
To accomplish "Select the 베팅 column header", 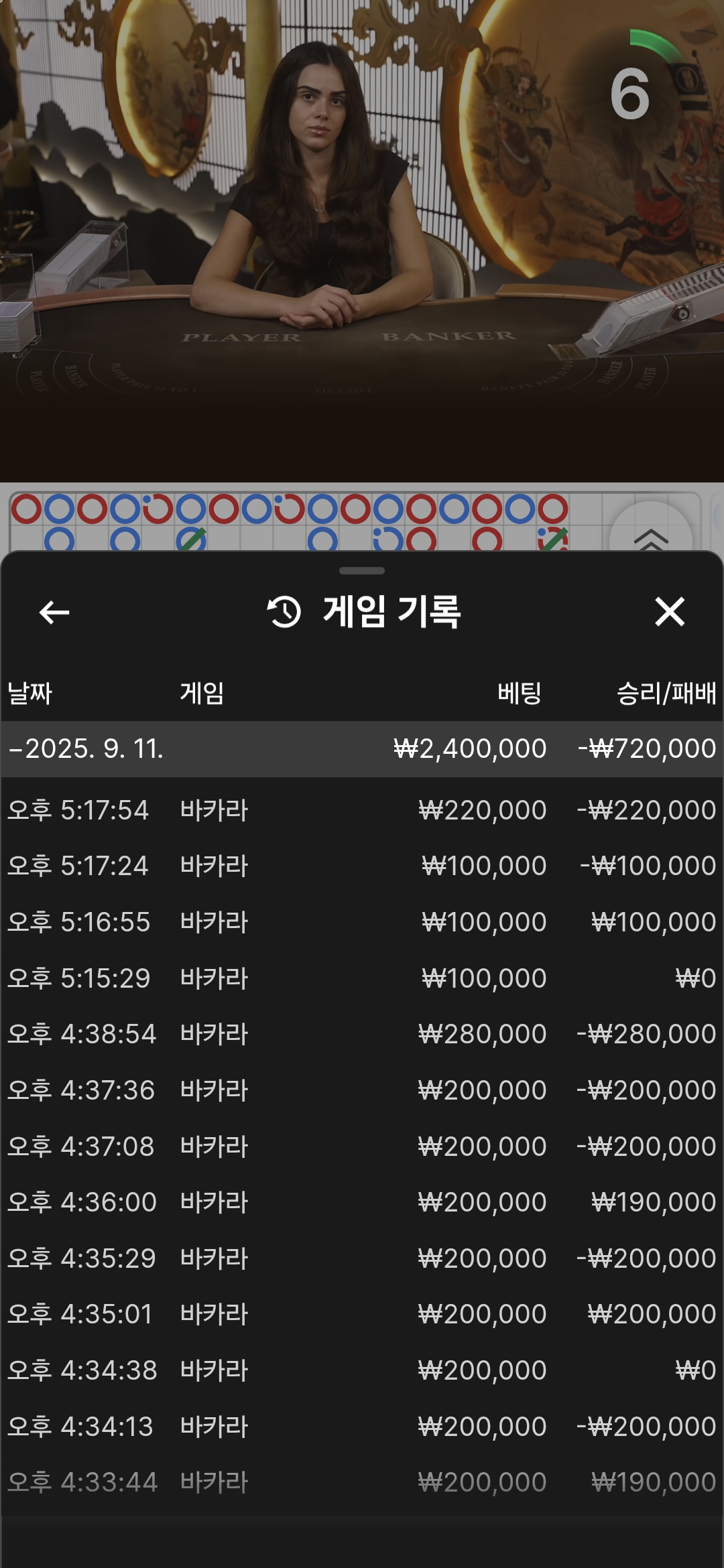I will point(520,693).
